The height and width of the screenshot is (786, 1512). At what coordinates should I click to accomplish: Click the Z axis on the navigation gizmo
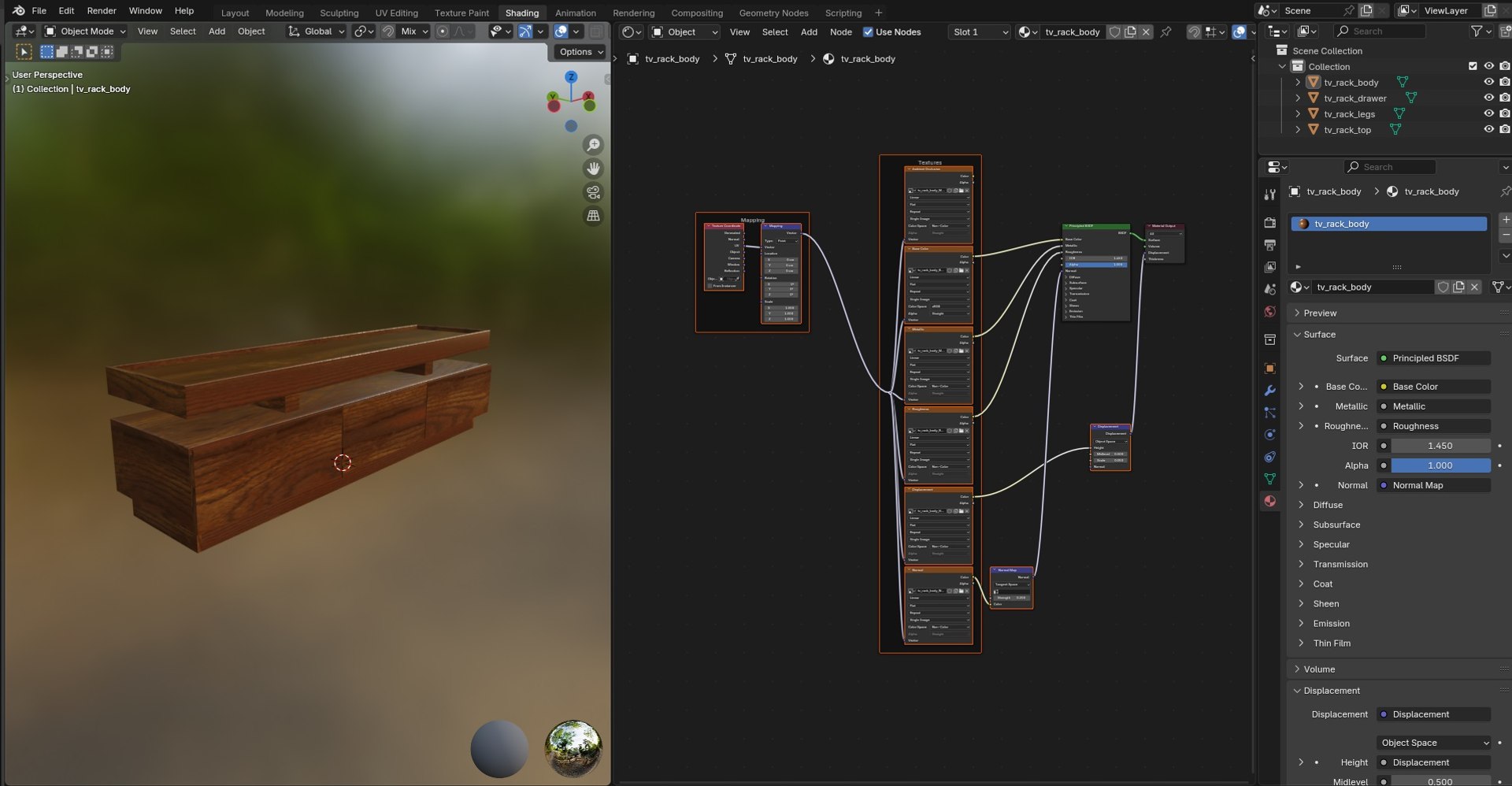[571, 76]
